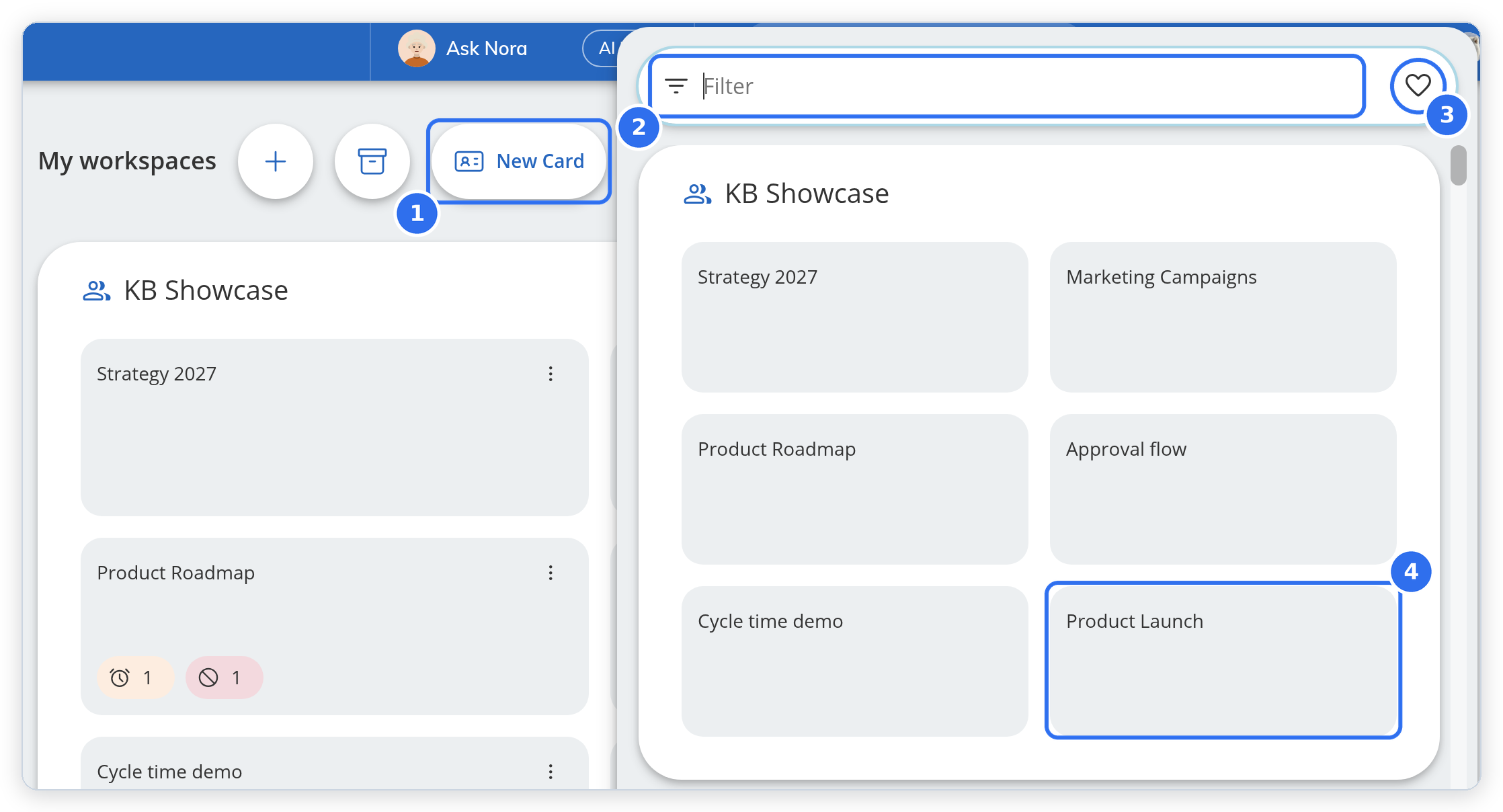Select Product Launch board in popup

pyautogui.click(x=1223, y=661)
